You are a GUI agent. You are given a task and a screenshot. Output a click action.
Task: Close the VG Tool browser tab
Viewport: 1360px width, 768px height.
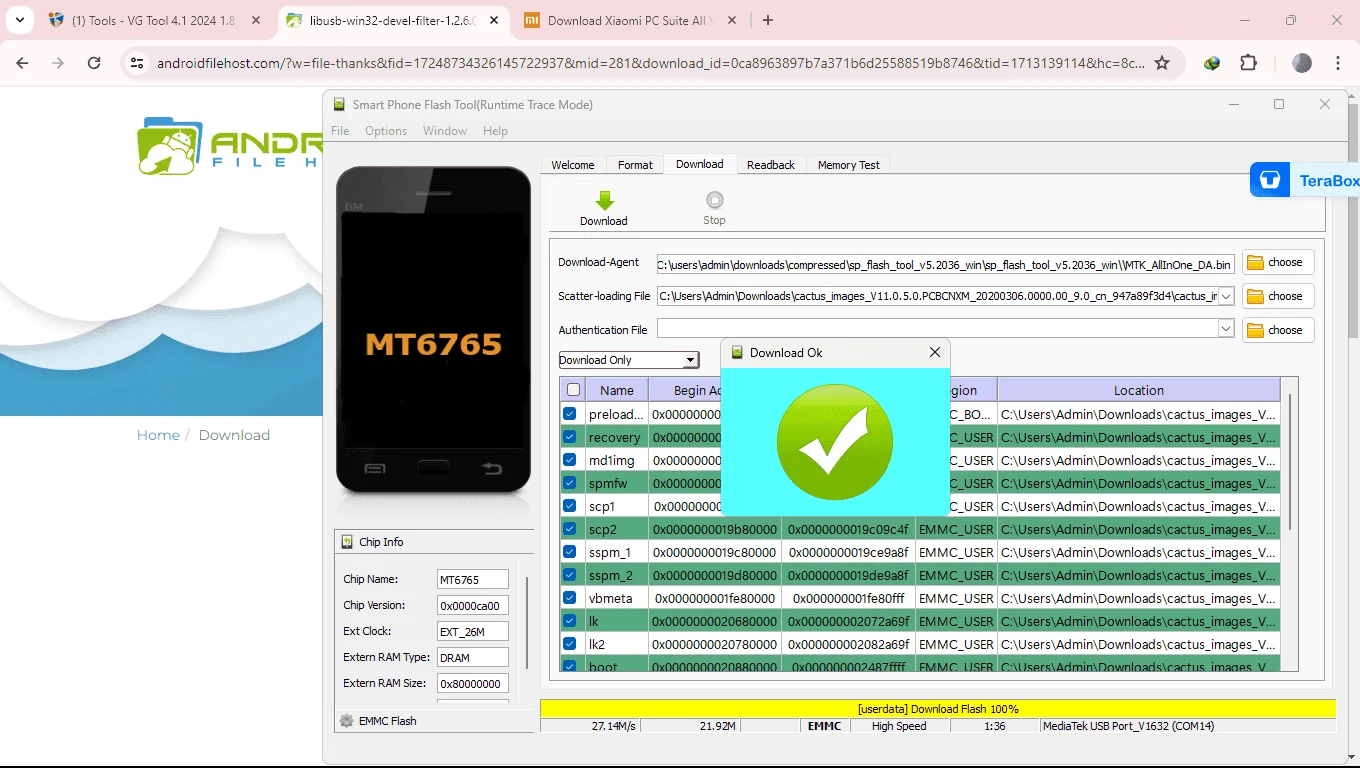click(x=255, y=20)
